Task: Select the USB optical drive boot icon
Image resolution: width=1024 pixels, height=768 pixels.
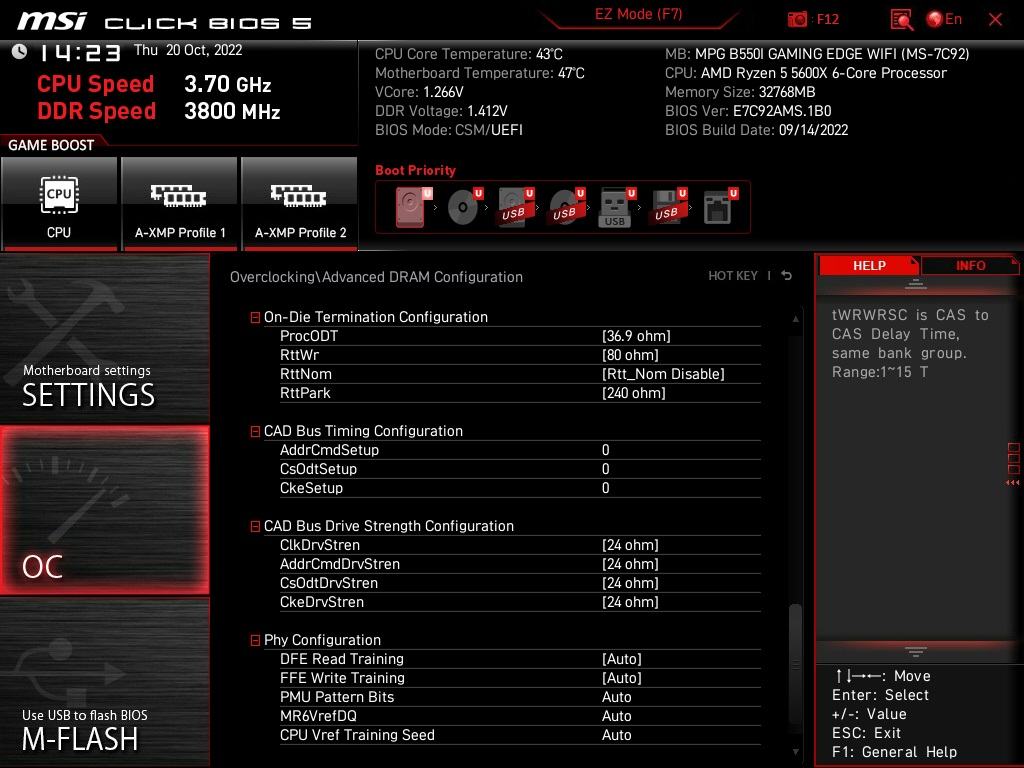Action: pos(567,207)
